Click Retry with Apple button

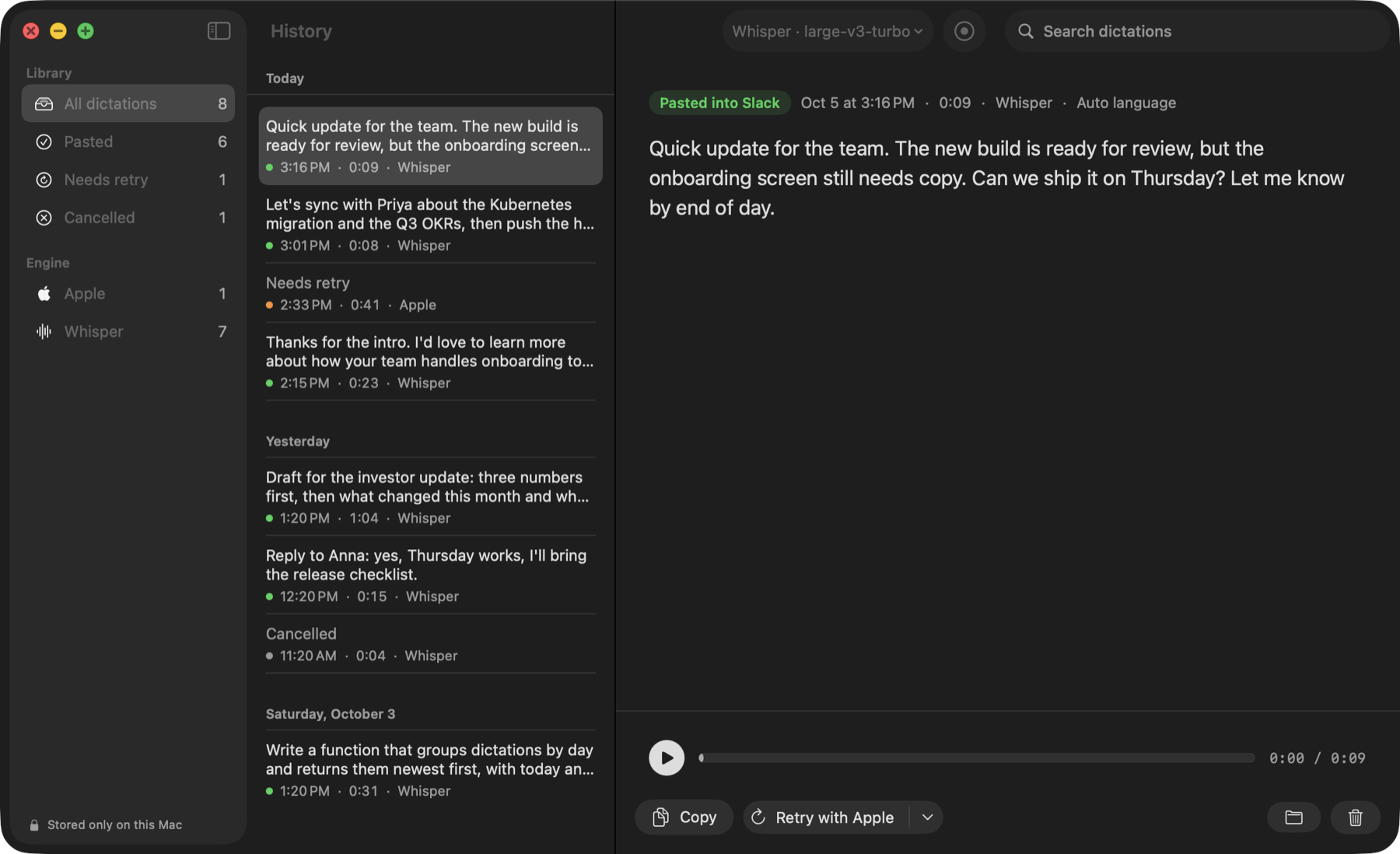click(826, 817)
